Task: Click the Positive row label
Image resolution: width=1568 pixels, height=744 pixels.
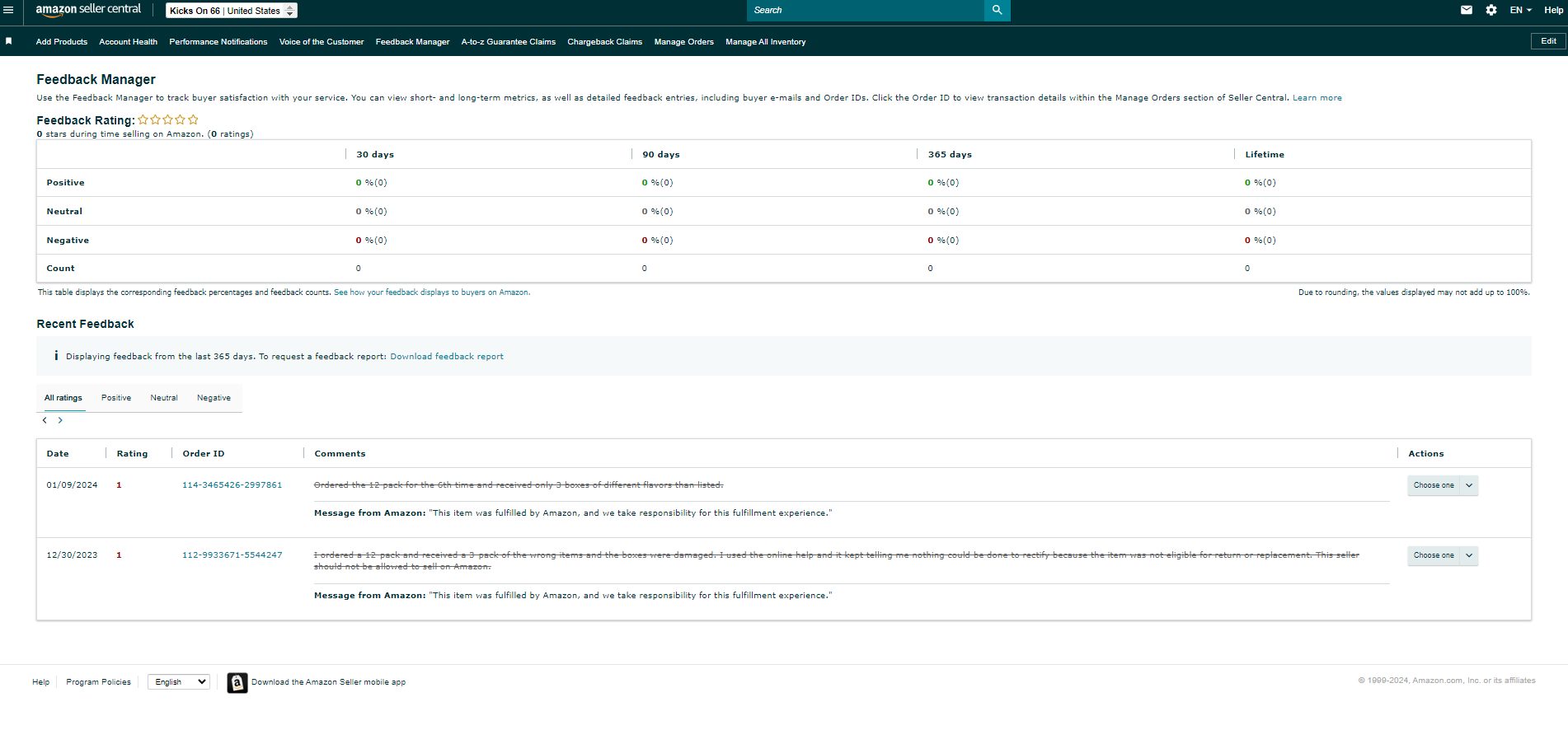Action: pyautogui.click(x=65, y=183)
